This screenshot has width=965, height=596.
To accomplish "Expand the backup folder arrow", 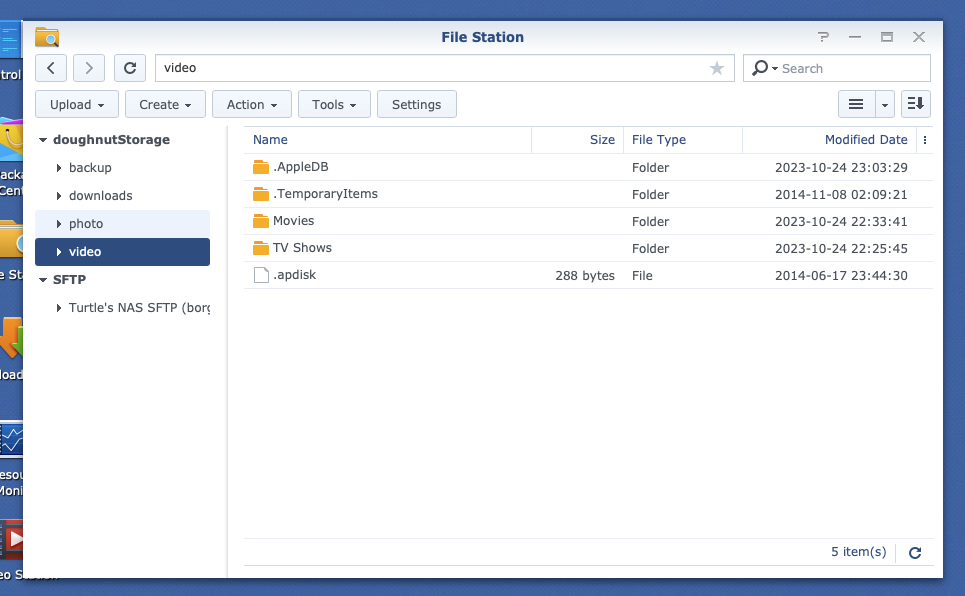I will 58,167.
